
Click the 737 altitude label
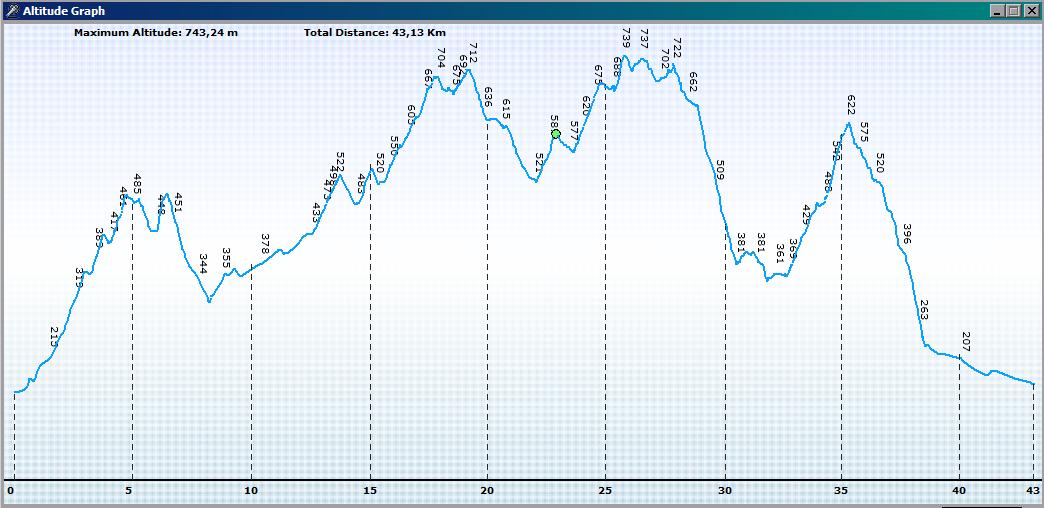[x=644, y=38]
